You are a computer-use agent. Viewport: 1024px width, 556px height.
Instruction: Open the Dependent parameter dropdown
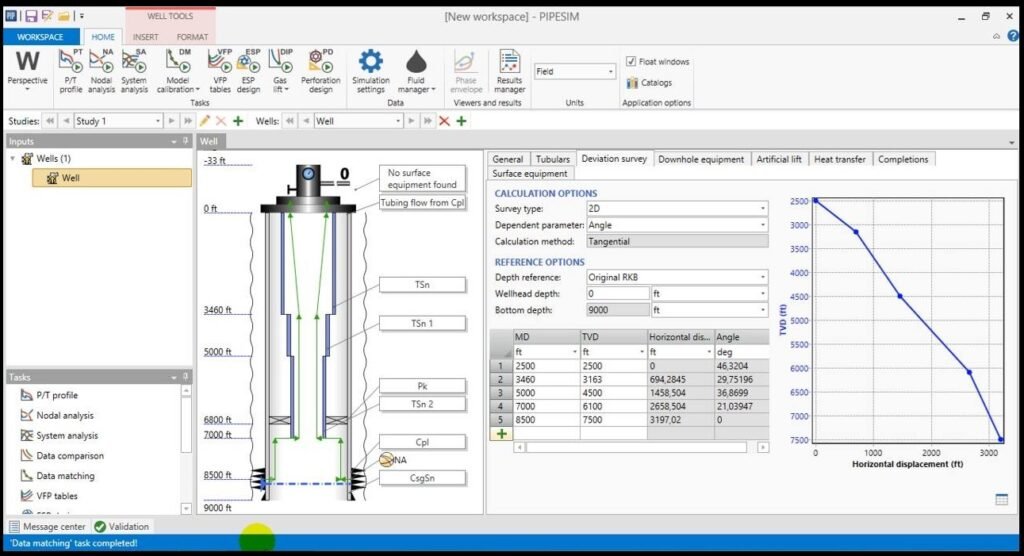coord(676,225)
